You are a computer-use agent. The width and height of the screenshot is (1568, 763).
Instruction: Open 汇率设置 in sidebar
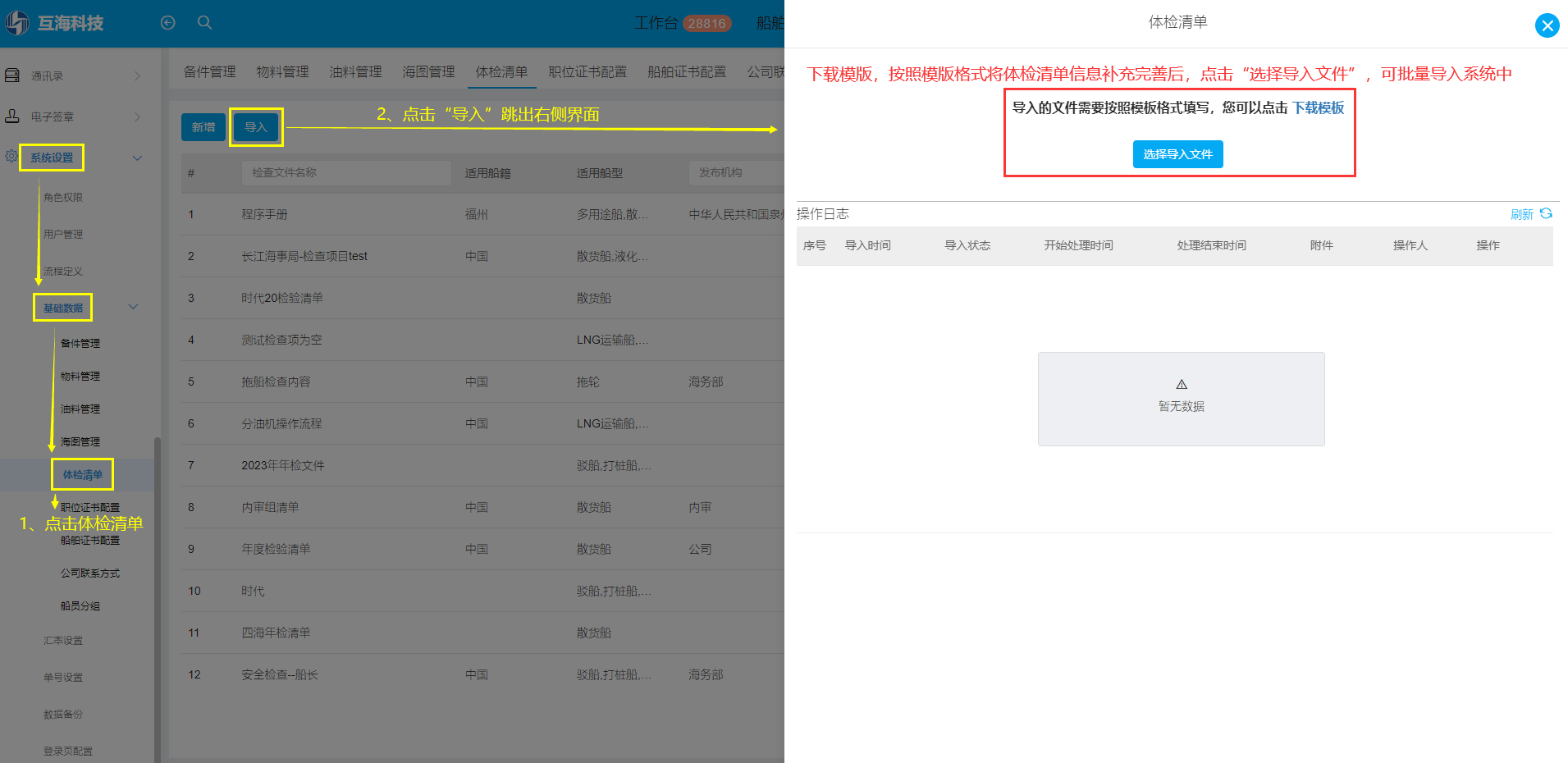tap(63, 640)
